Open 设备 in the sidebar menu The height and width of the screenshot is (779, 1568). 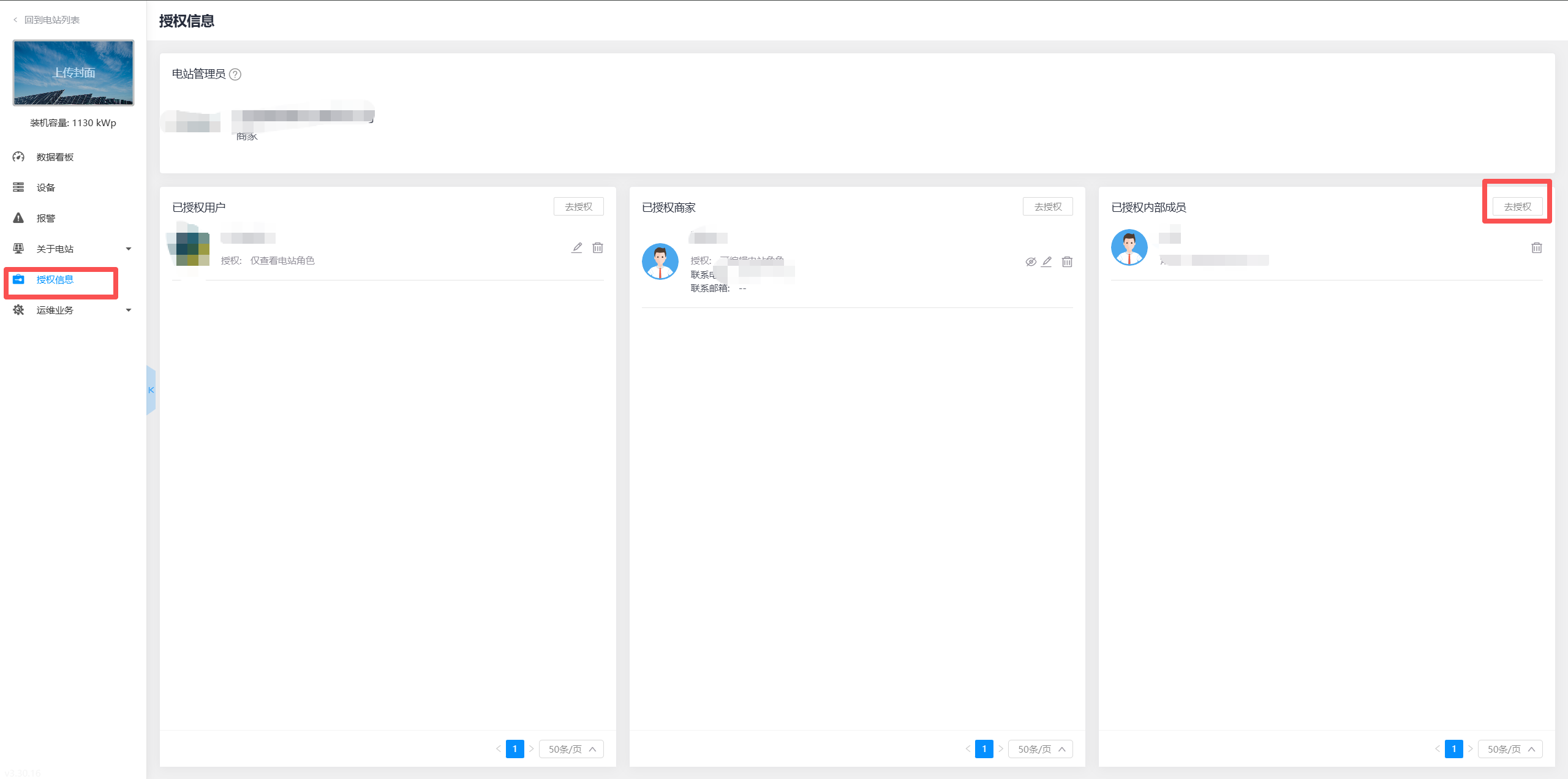(45, 187)
